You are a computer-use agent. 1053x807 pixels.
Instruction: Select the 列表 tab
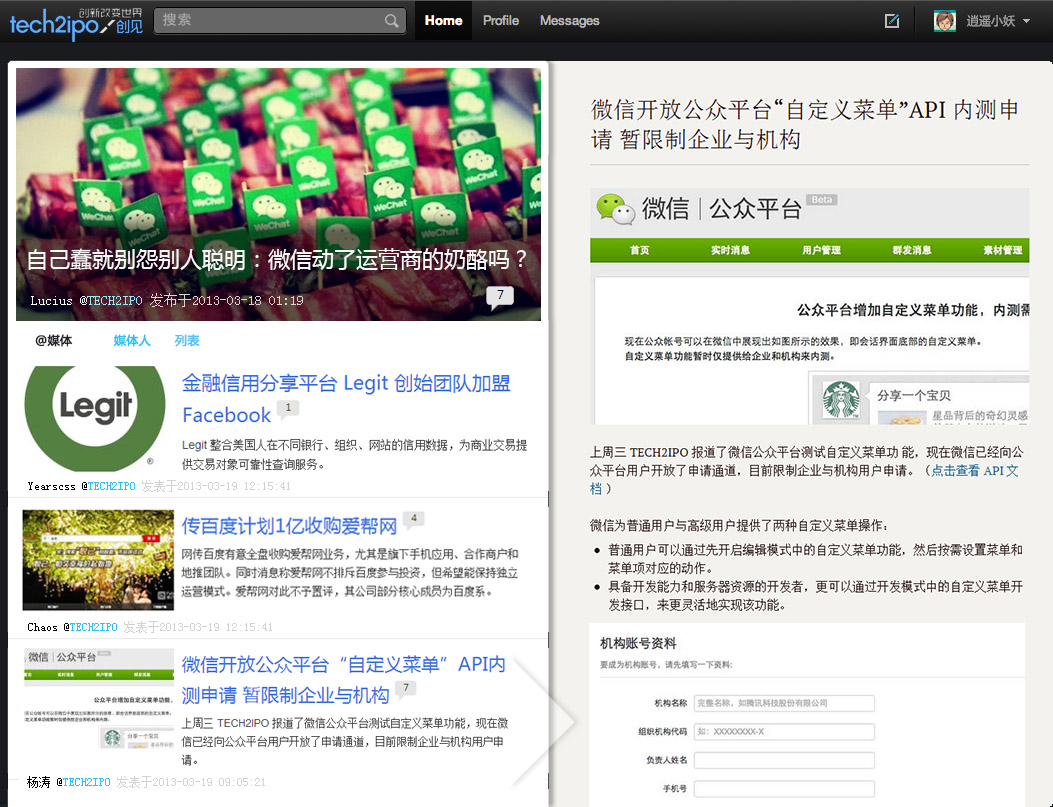point(187,340)
